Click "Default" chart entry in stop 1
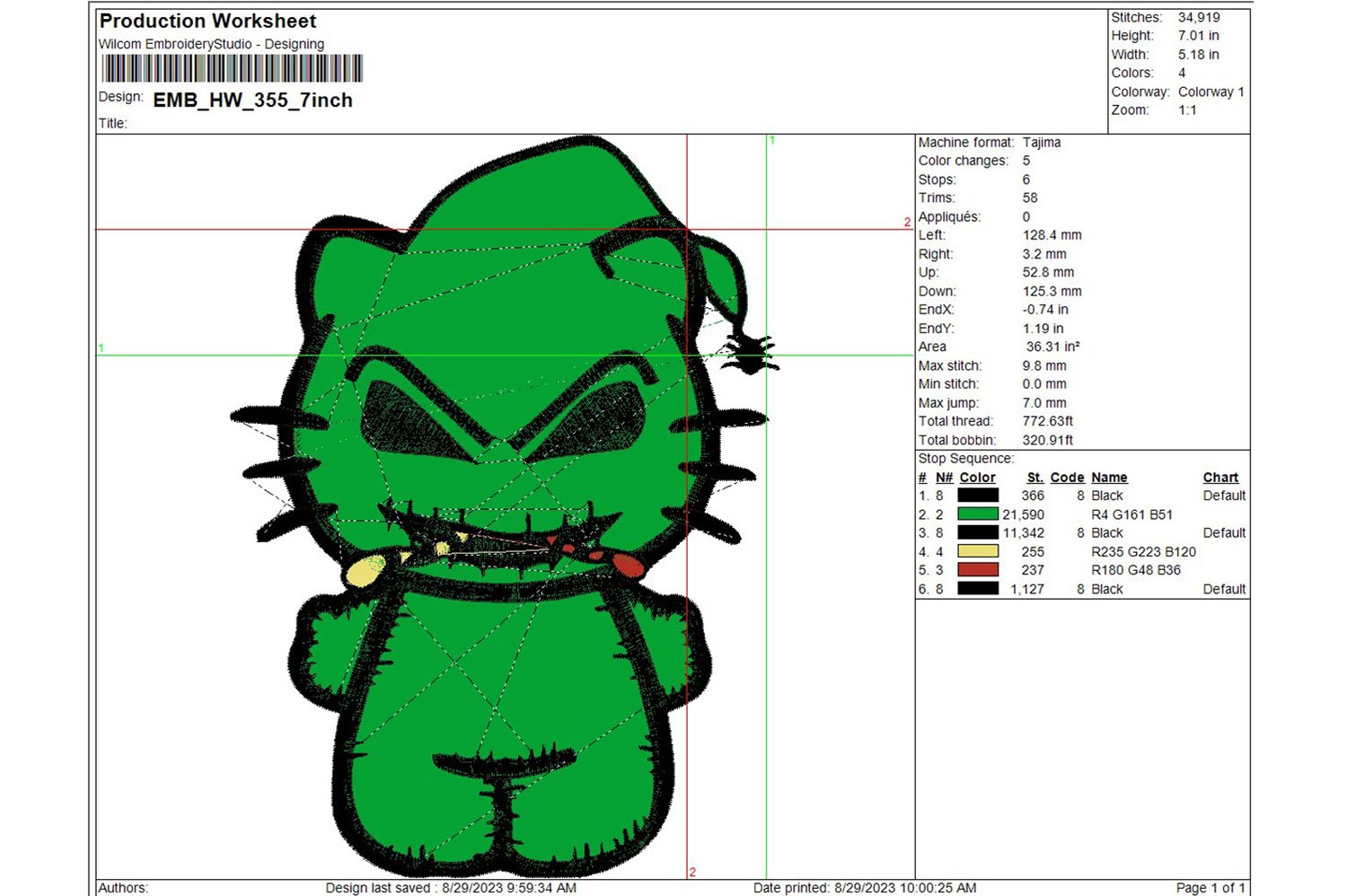 (x=1224, y=496)
